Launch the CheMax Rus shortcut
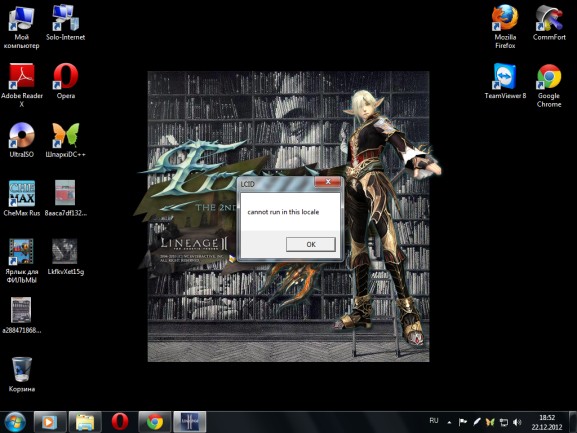Viewport: 577px width, 433px height. click(21, 198)
